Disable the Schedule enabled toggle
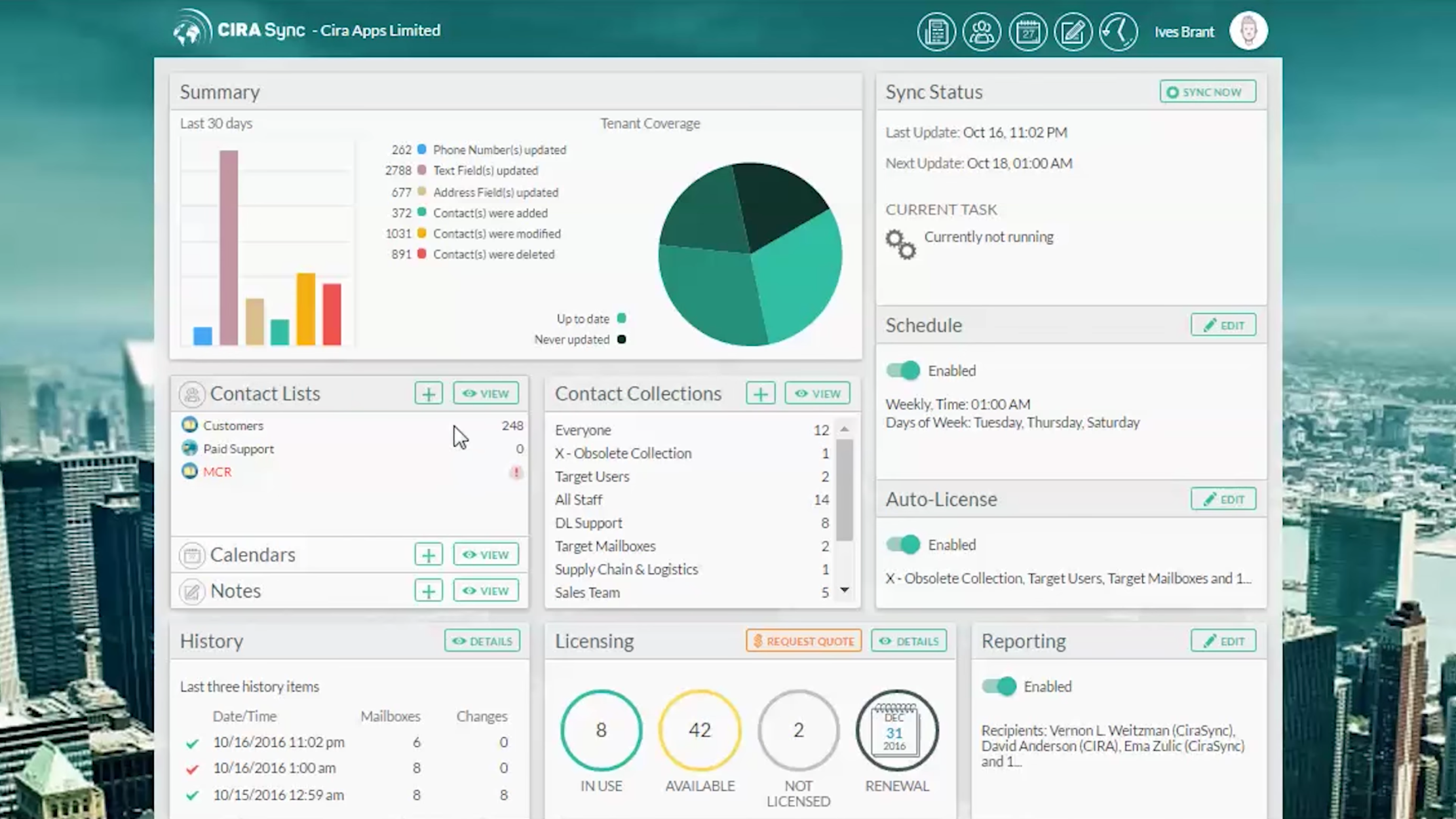 (904, 371)
